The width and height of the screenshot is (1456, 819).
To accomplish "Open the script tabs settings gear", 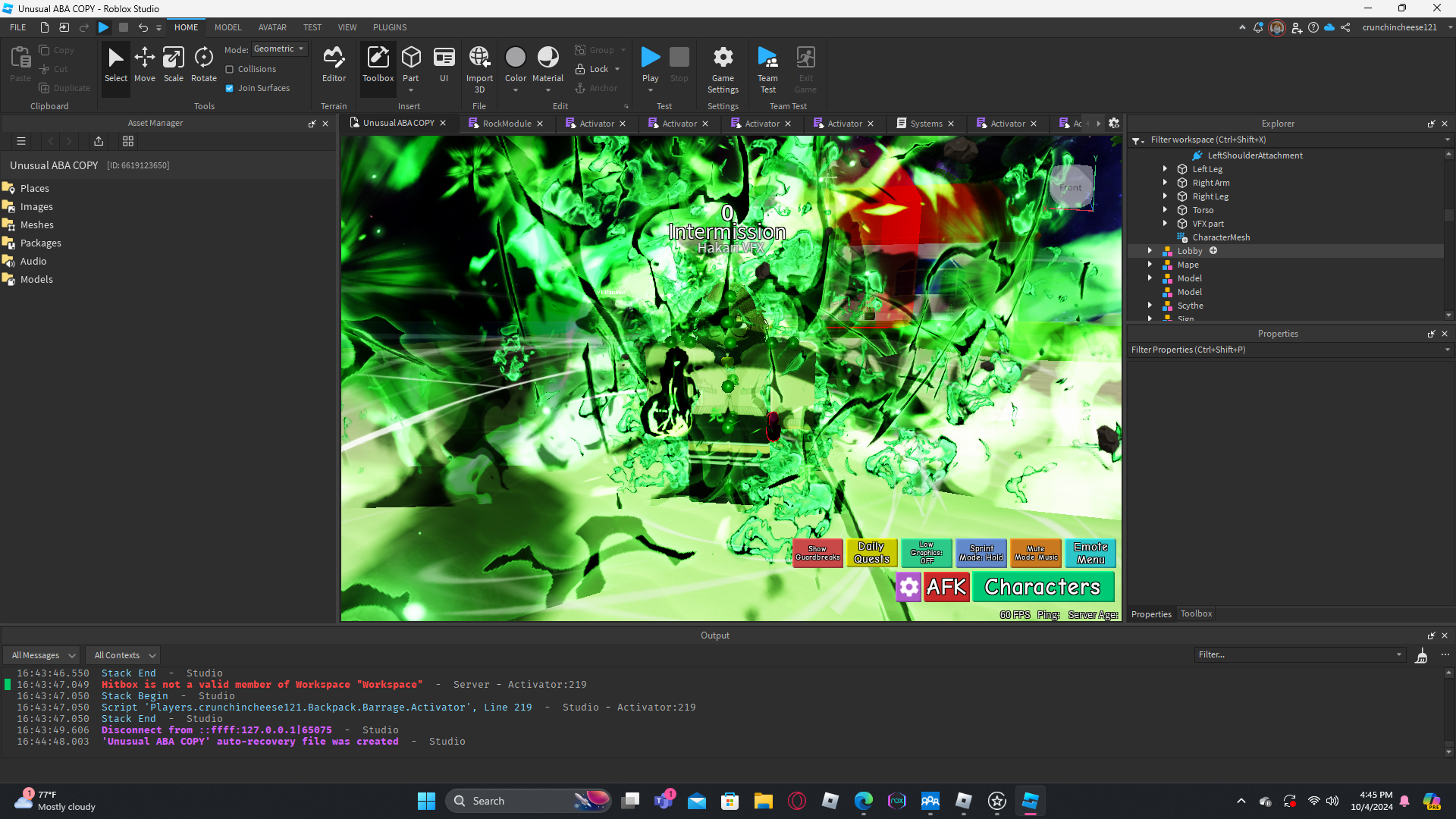I will [x=1114, y=124].
